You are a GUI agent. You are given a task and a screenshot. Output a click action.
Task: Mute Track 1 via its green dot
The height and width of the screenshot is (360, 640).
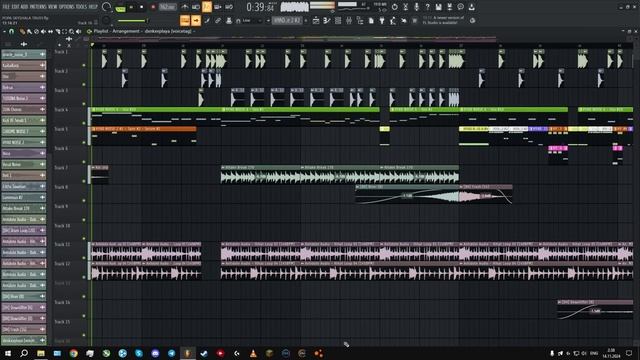click(84, 65)
